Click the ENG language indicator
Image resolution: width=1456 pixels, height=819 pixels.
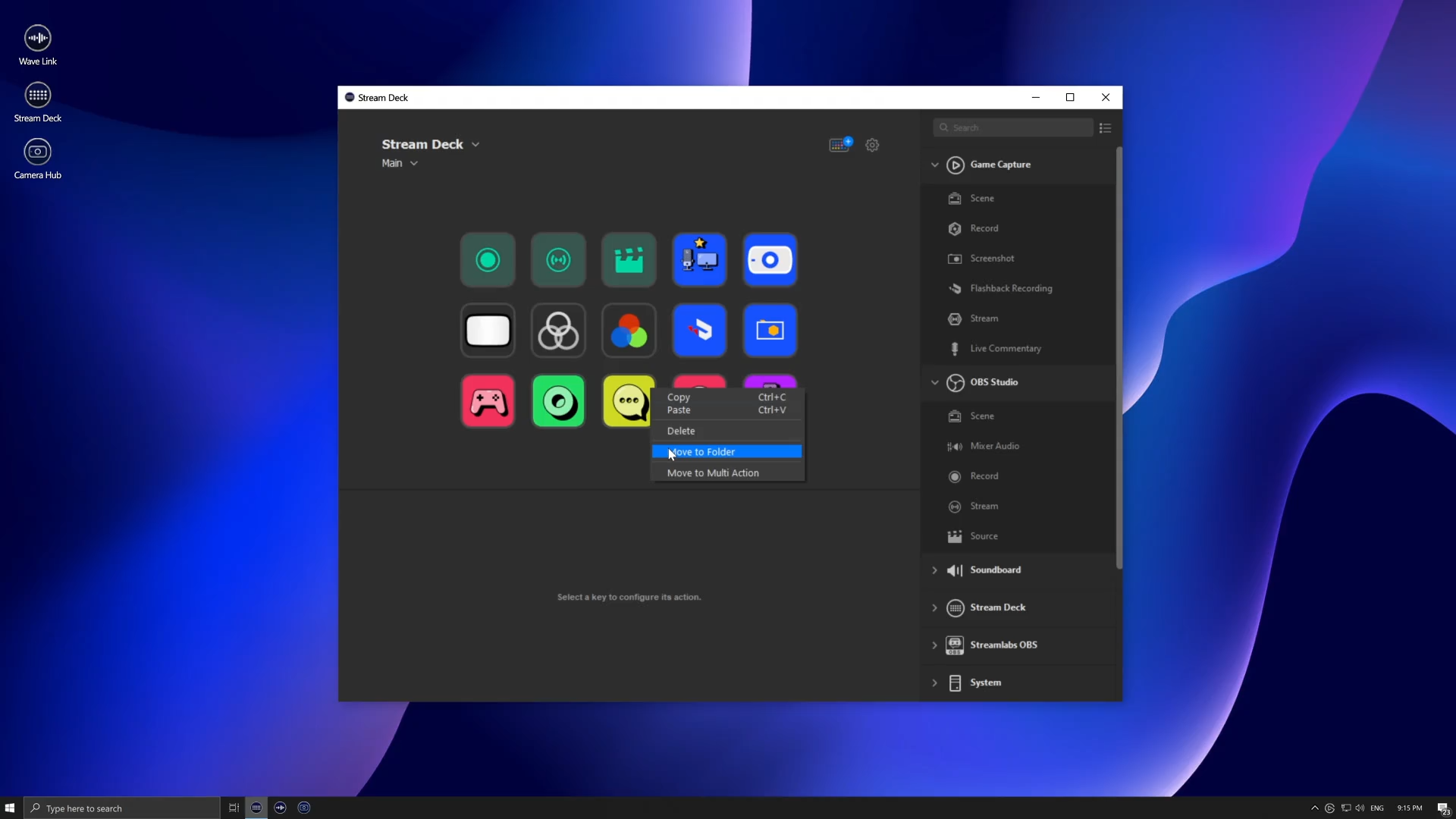[1377, 808]
